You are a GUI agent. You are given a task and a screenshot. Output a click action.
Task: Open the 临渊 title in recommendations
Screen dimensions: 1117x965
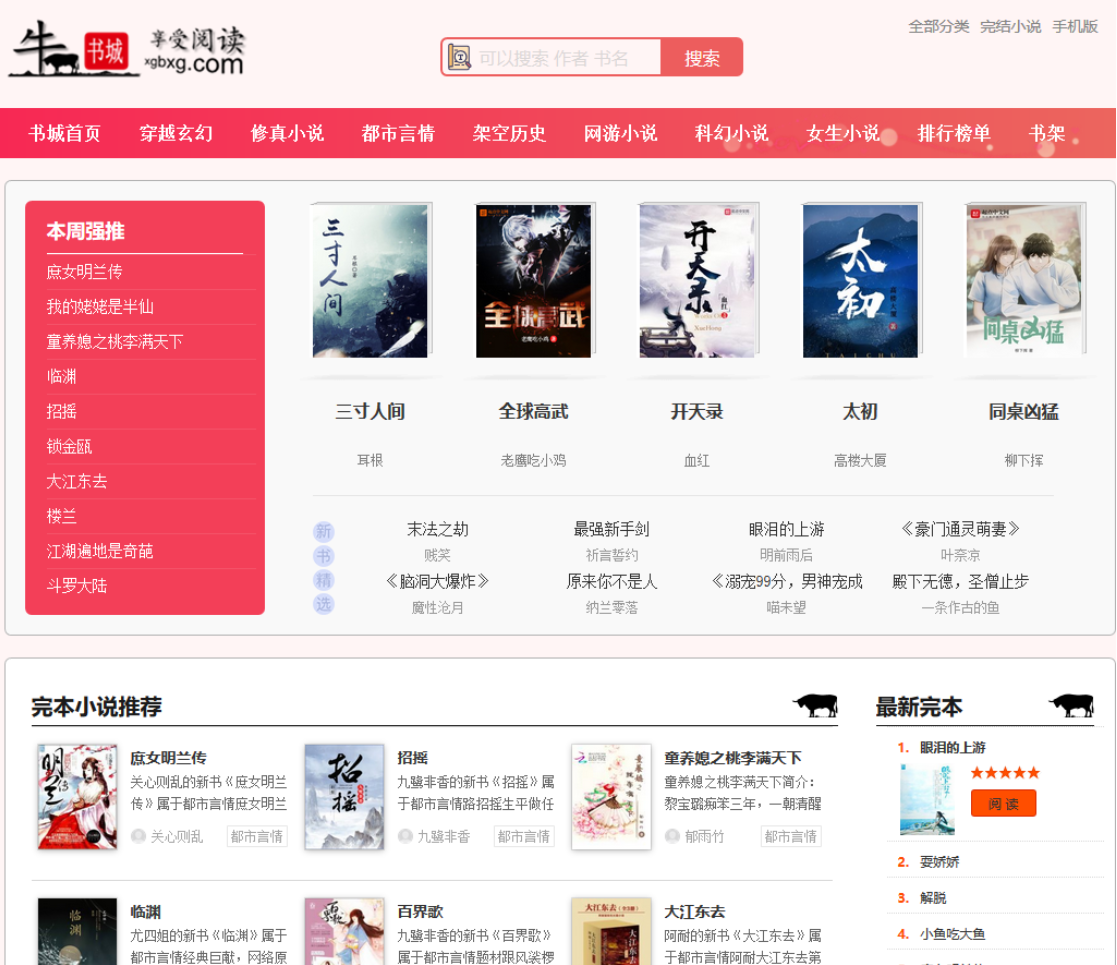pyautogui.click(x=145, y=912)
